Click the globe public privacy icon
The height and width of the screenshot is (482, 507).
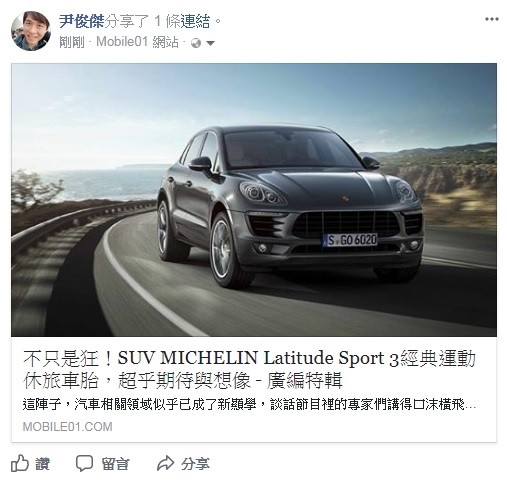pyautogui.click(x=196, y=43)
